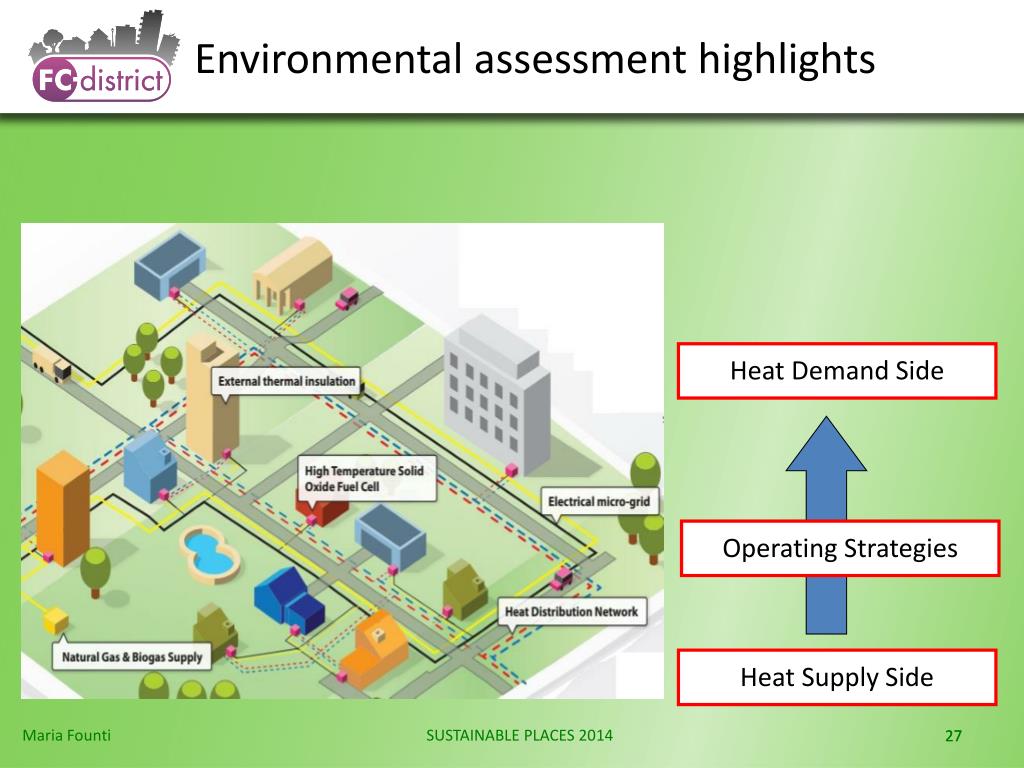This screenshot has width=1024, height=768.
Task: Click the pink car near the beige hall
Action: pos(347,298)
